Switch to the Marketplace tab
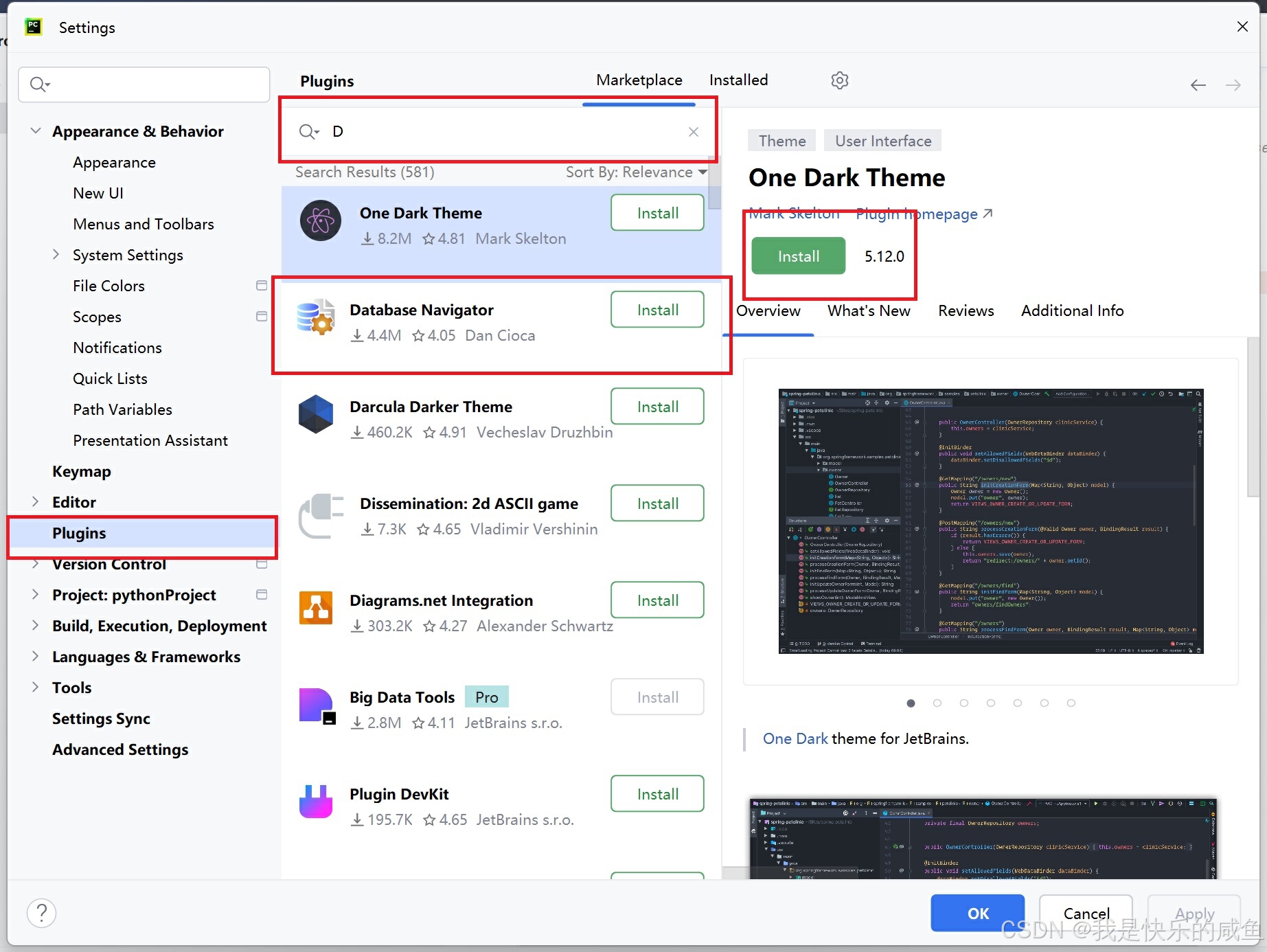The image size is (1267, 952). point(639,80)
